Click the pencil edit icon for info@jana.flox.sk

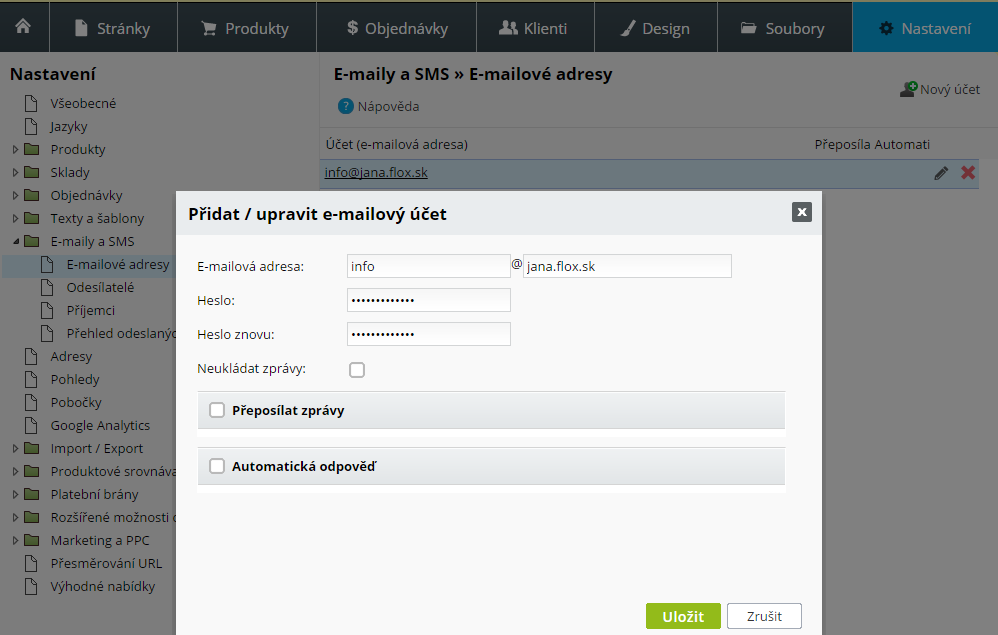(x=941, y=173)
